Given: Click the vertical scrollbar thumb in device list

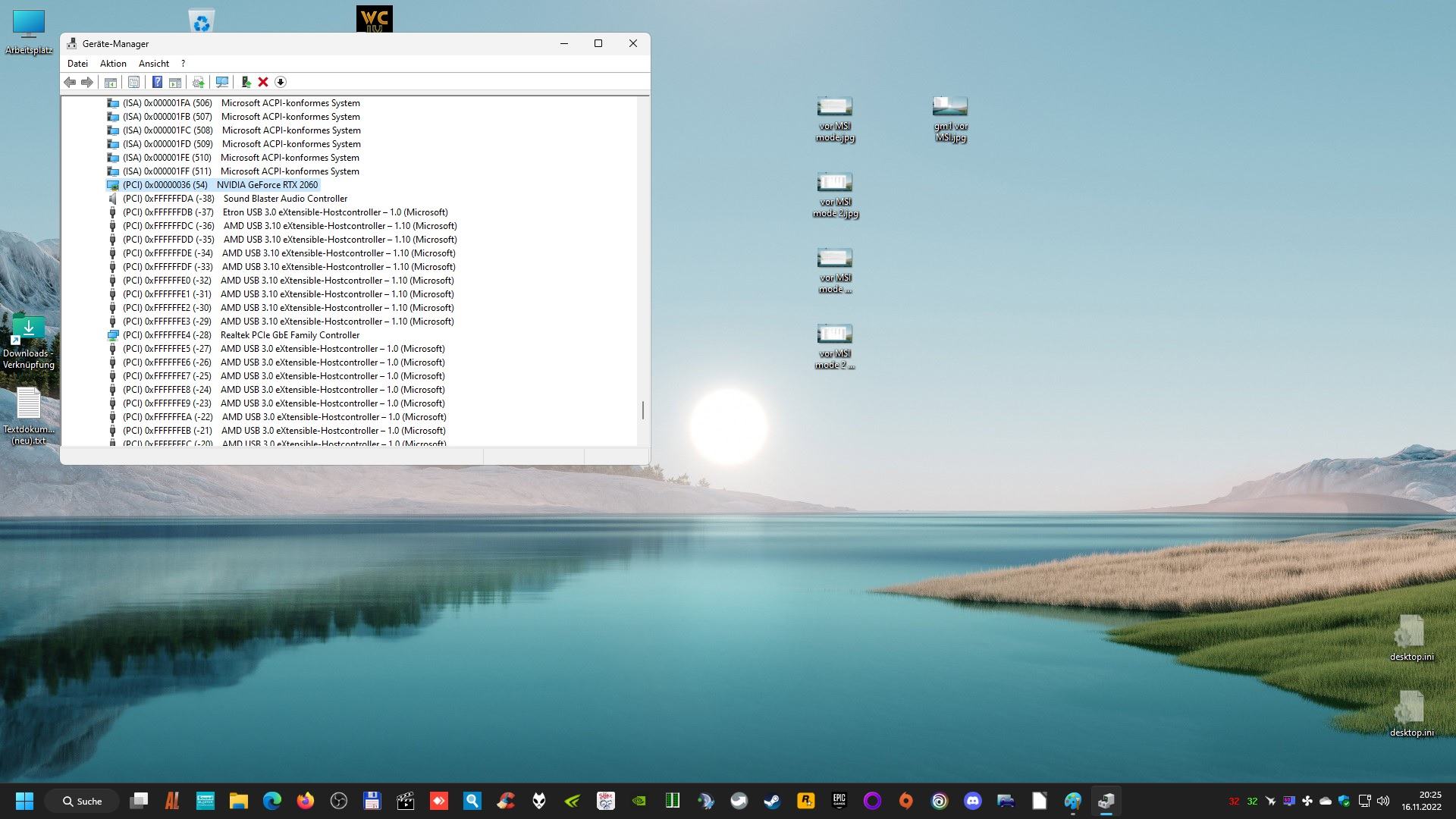Looking at the screenshot, I should 643,410.
